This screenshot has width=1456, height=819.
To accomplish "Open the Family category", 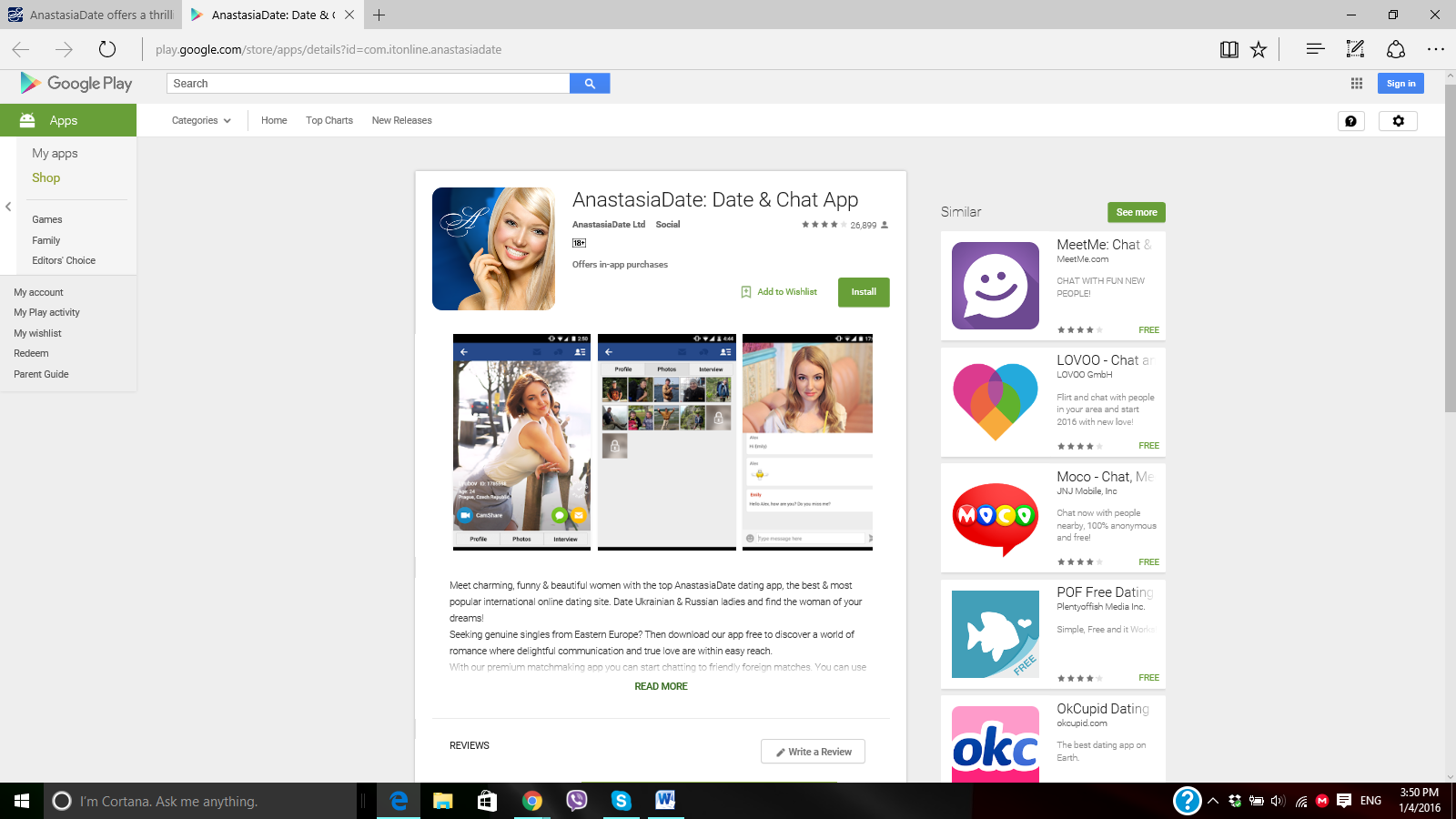I will click(46, 240).
